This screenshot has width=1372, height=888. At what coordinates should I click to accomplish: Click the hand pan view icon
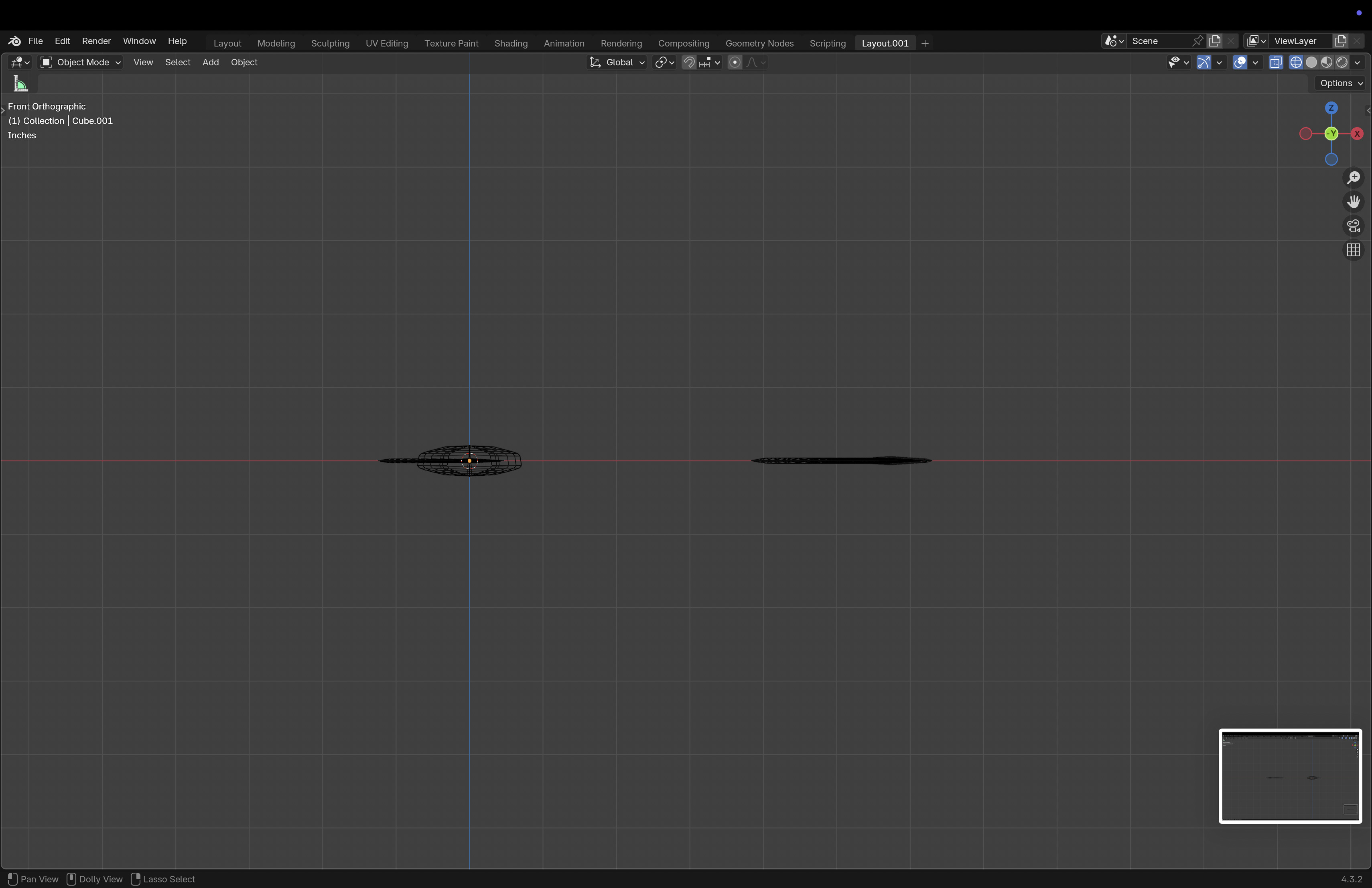[x=1353, y=202]
